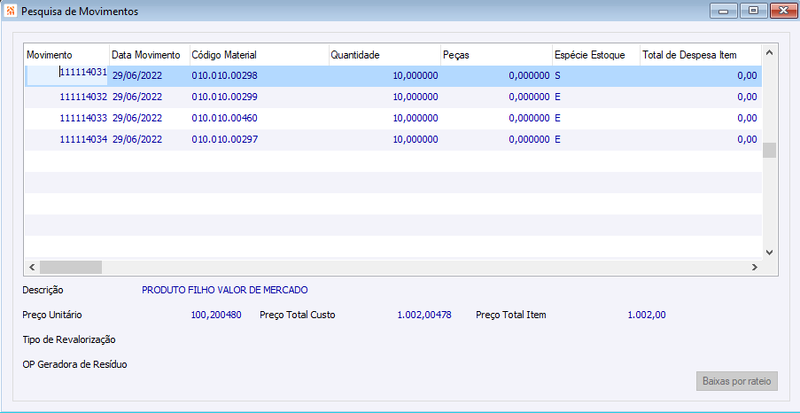The height and width of the screenshot is (413, 800).
Task: Click the horizontal scroll right arrow
Action: pyautogui.click(x=754, y=267)
